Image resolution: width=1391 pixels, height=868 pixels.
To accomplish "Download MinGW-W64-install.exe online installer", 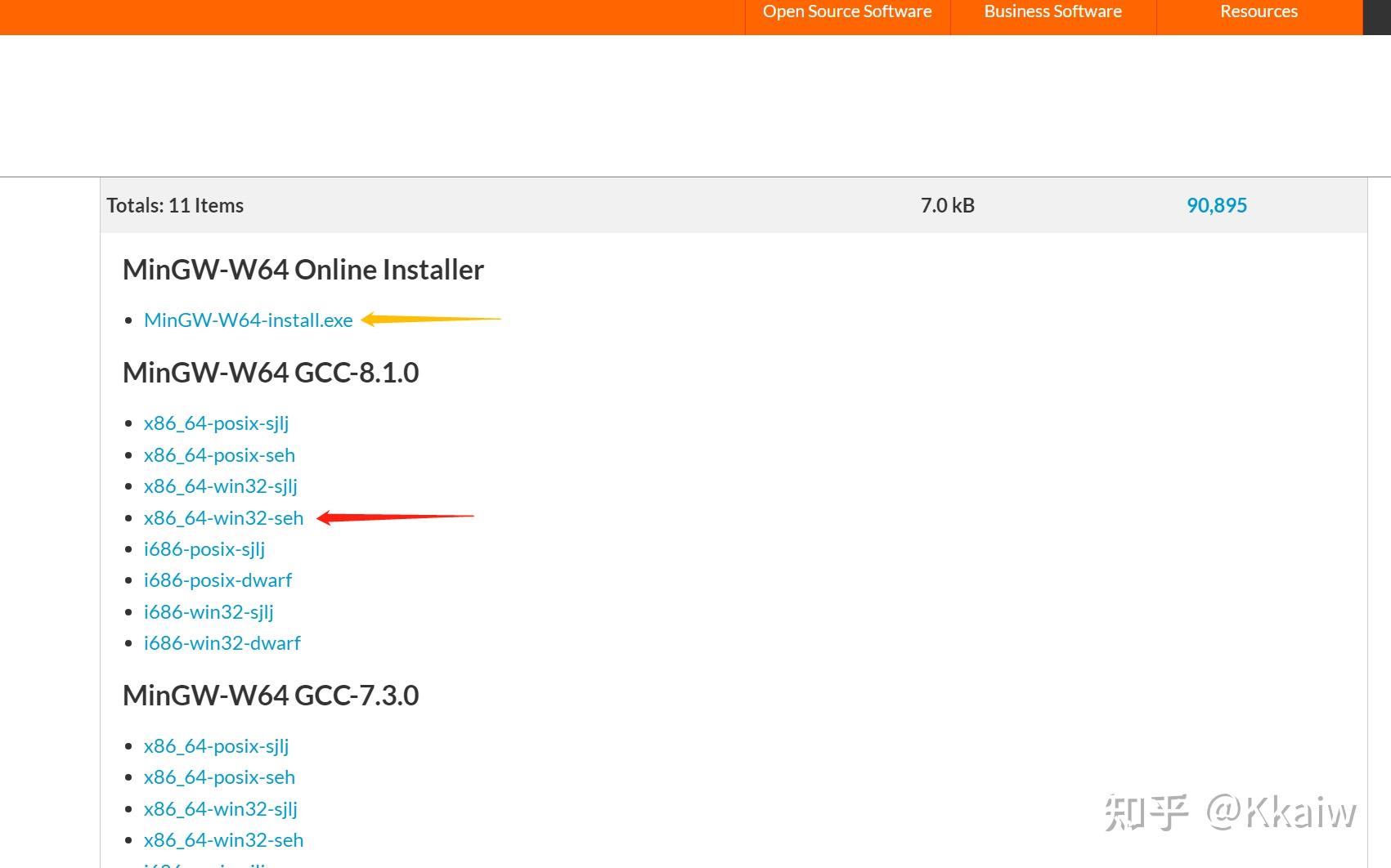I will coord(249,320).
